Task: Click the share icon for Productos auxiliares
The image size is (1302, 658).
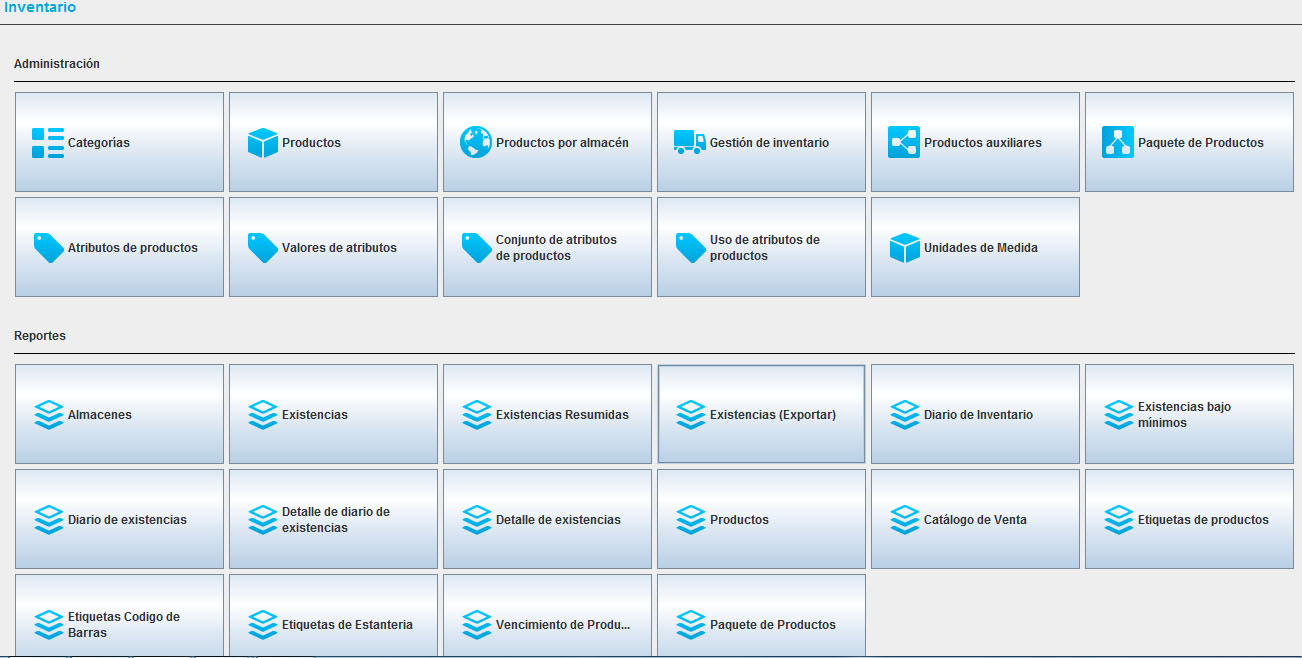Action: tap(904, 143)
